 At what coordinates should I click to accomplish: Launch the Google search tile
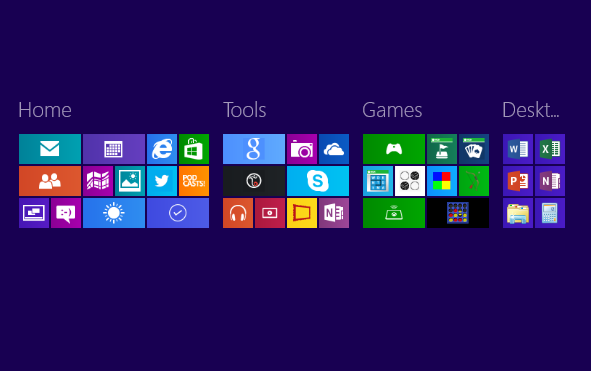[x=254, y=149]
